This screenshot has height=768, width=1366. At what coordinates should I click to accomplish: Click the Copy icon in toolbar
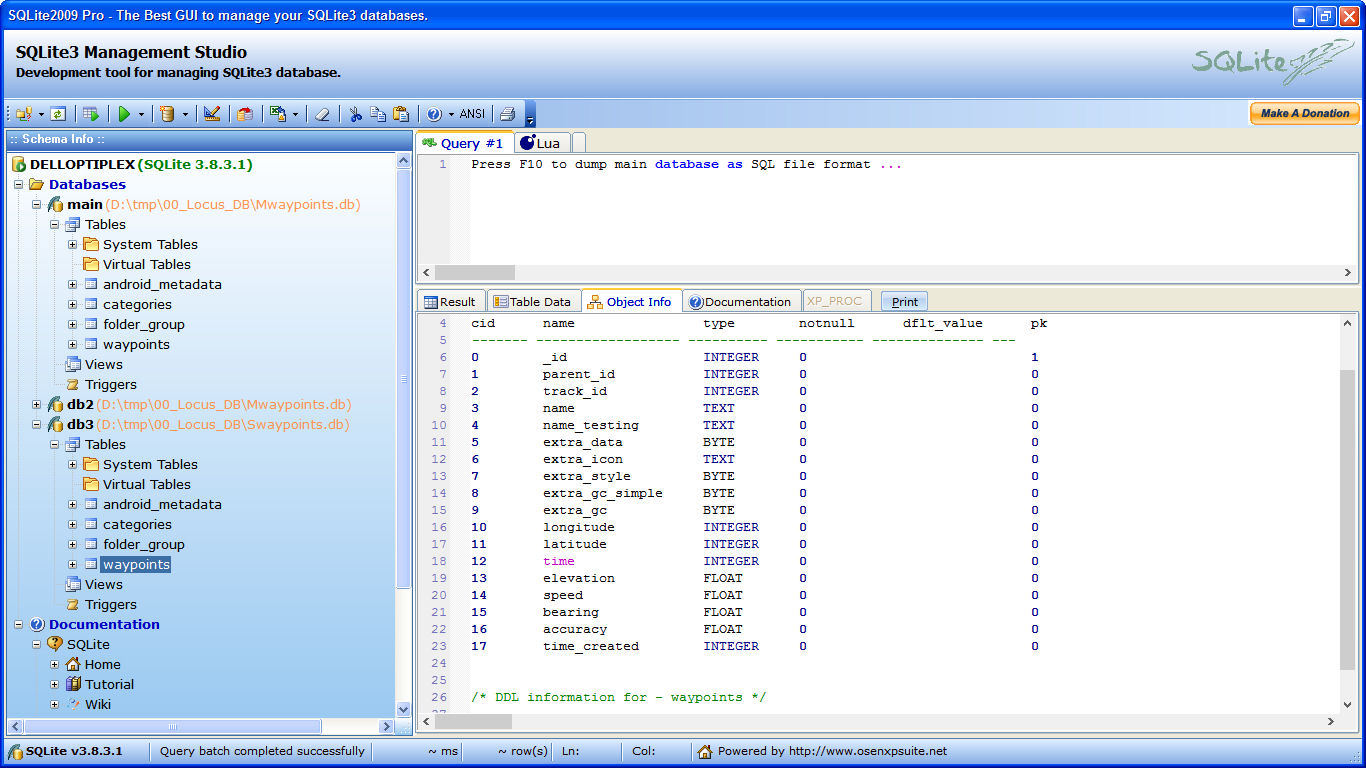[x=378, y=114]
